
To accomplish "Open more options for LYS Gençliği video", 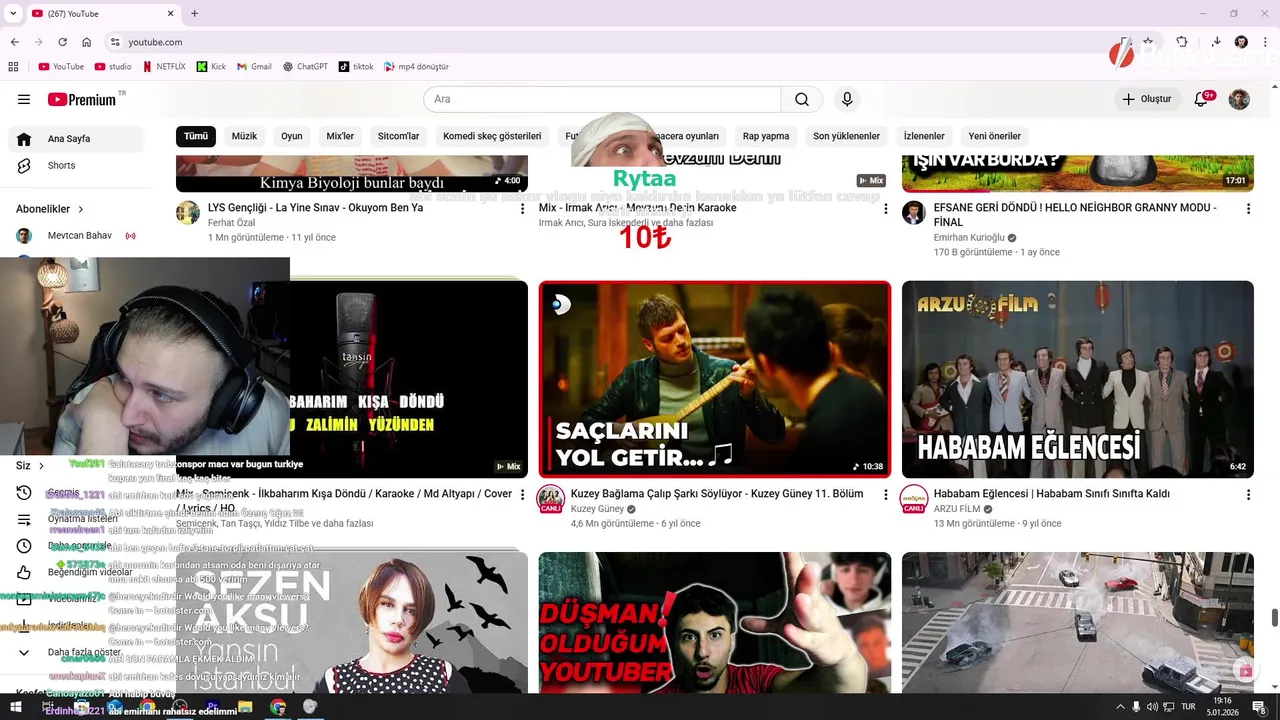I will pyautogui.click(x=522, y=209).
